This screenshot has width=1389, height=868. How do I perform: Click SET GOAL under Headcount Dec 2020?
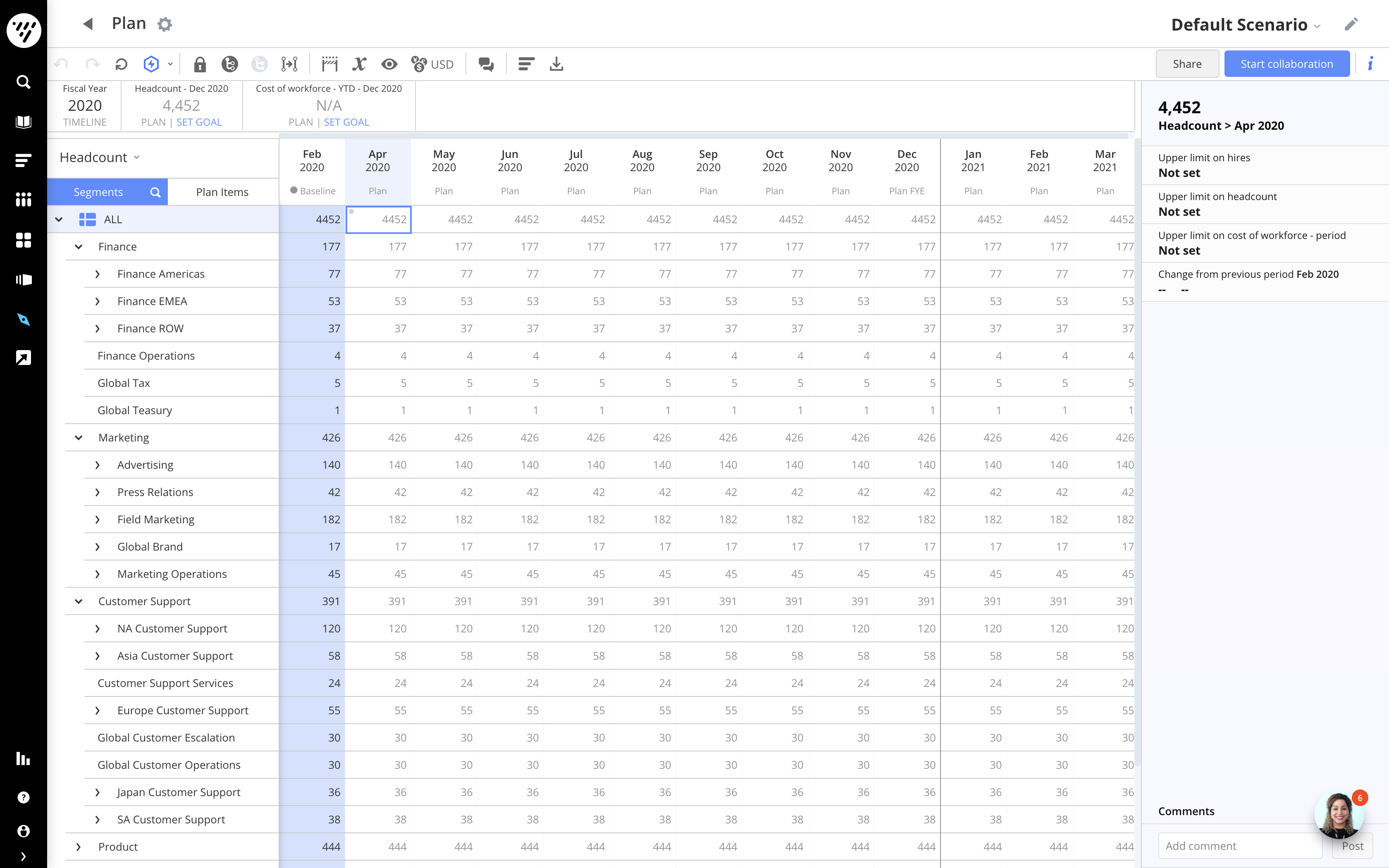click(198, 122)
